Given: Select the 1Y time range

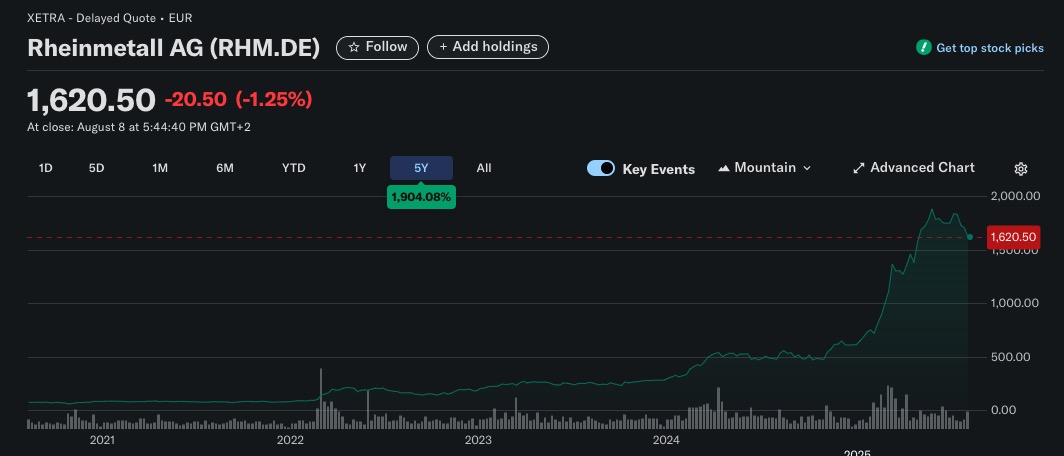Looking at the screenshot, I should tap(360, 168).
